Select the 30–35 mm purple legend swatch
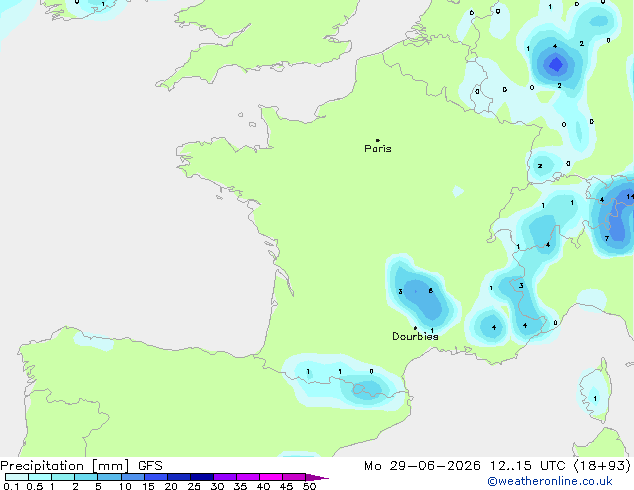 [224, 477]
